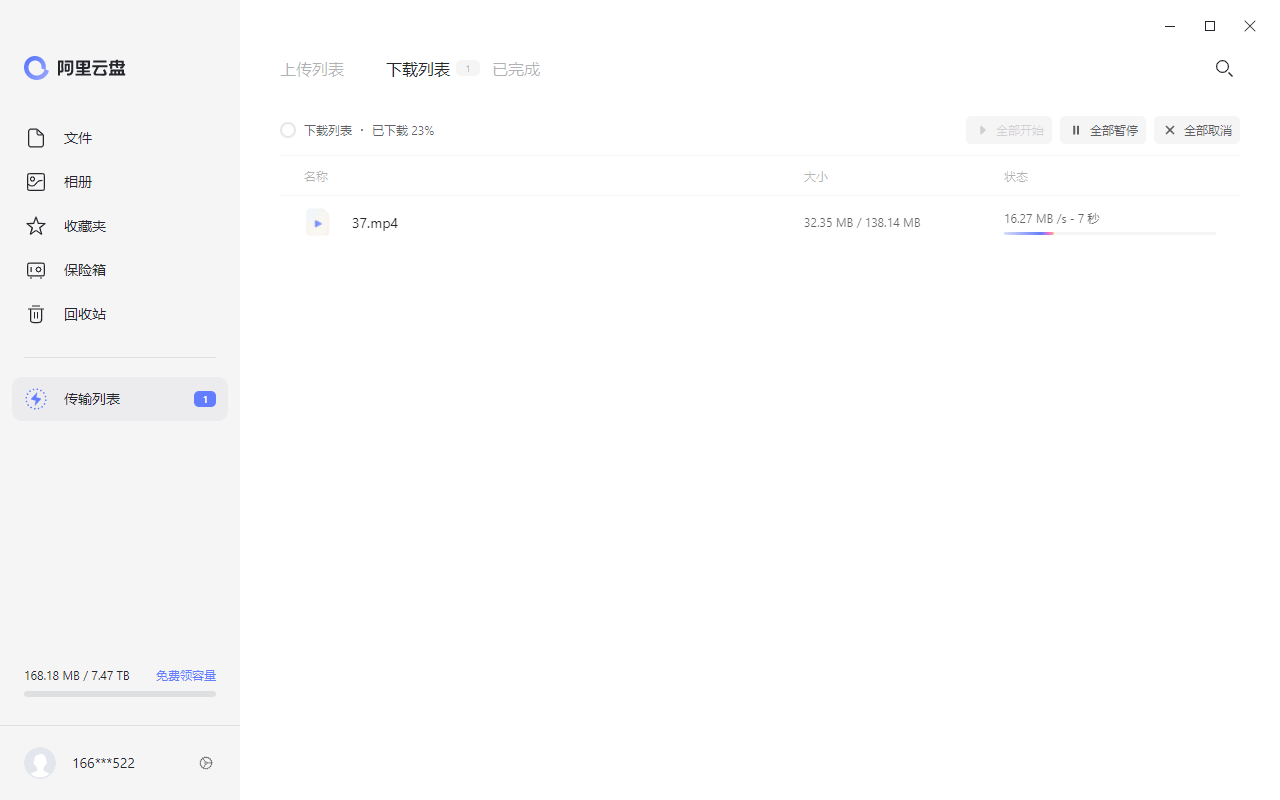Click the storage usage bar

(x=120, y=693)
